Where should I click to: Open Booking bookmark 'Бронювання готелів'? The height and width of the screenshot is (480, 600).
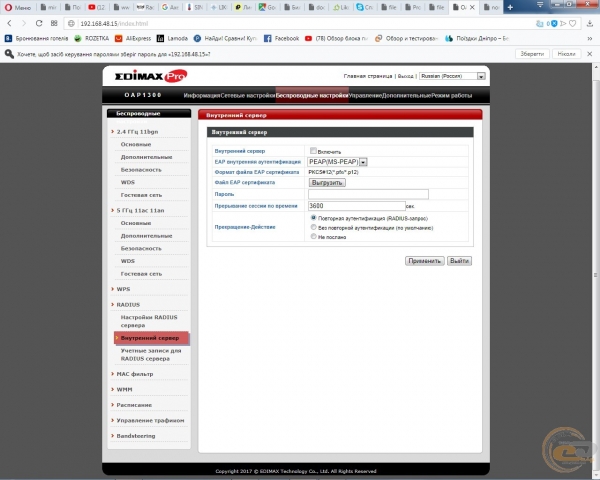click(36, 38)
